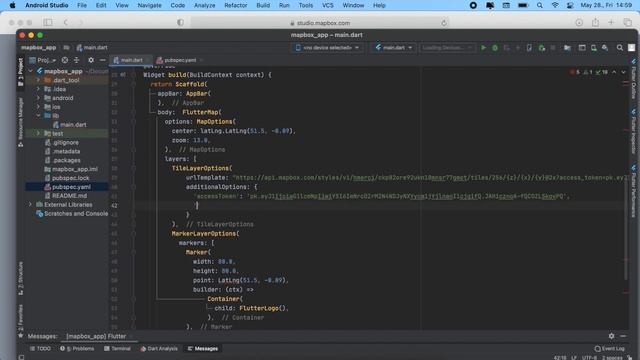Click hot reload attach icon in toolbar

541,48
